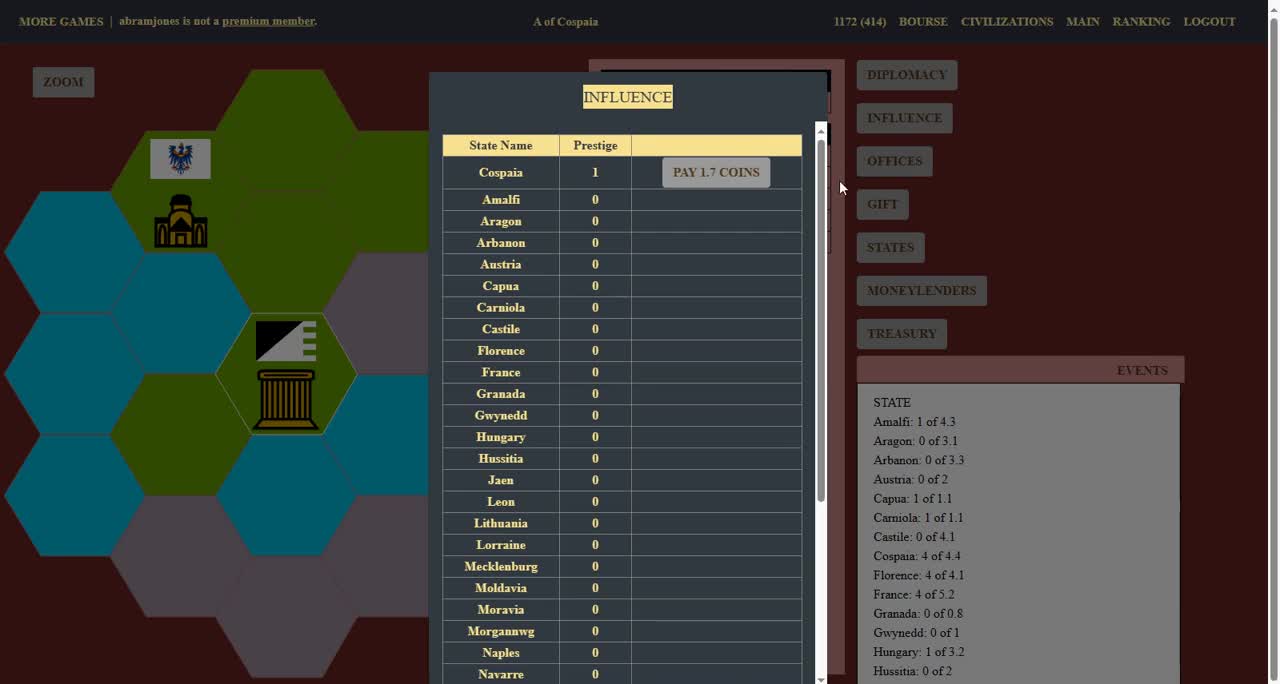Open the States list button
The image size is (1280, 684).
pyautogui.click(x=890, y=248)
